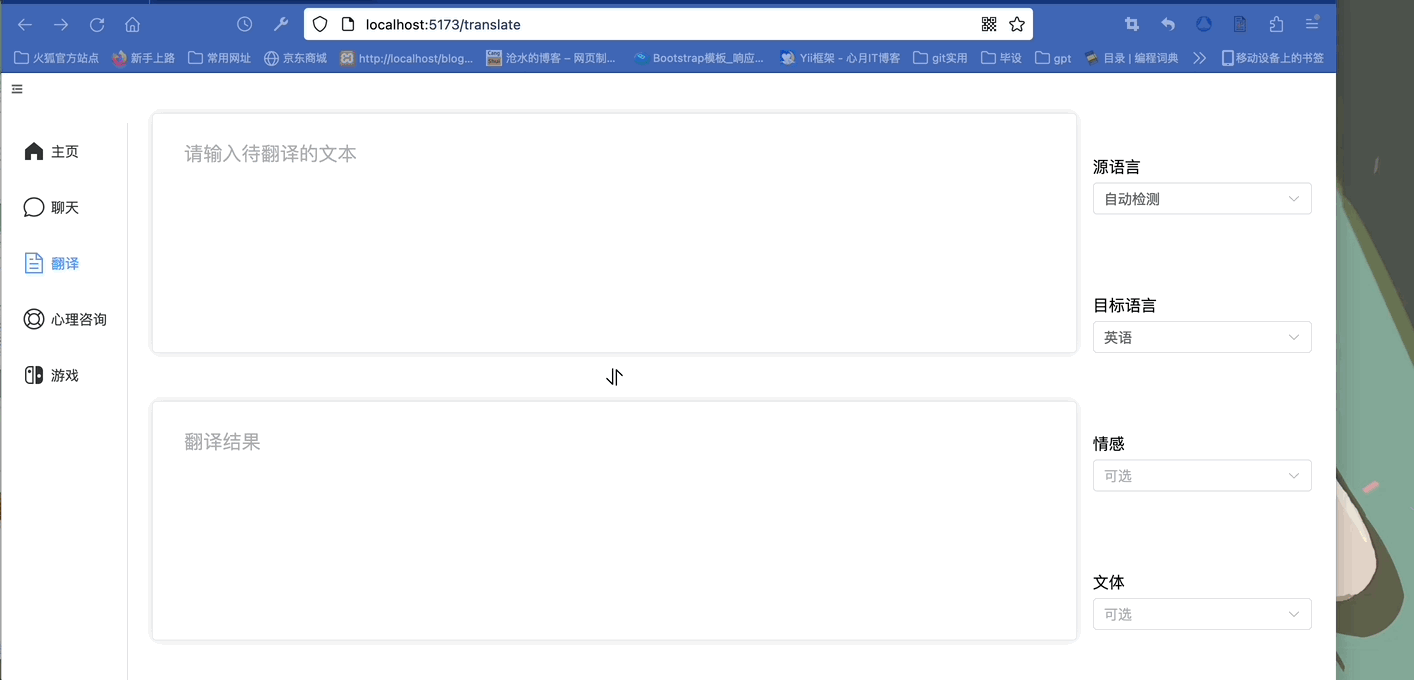Open 毕设 bookmark folder
Screen dimensions: 1414x680
pos(1002,58)
